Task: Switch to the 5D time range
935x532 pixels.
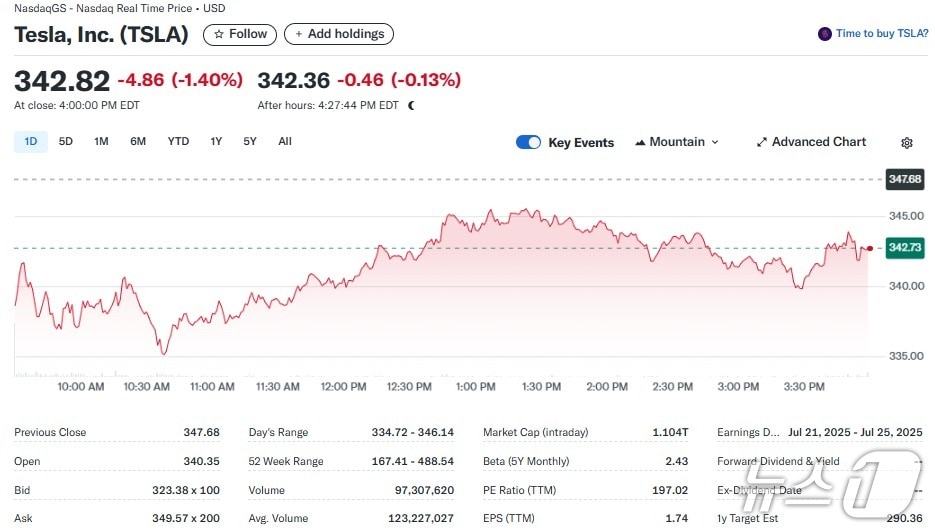Action: (66, 141)
